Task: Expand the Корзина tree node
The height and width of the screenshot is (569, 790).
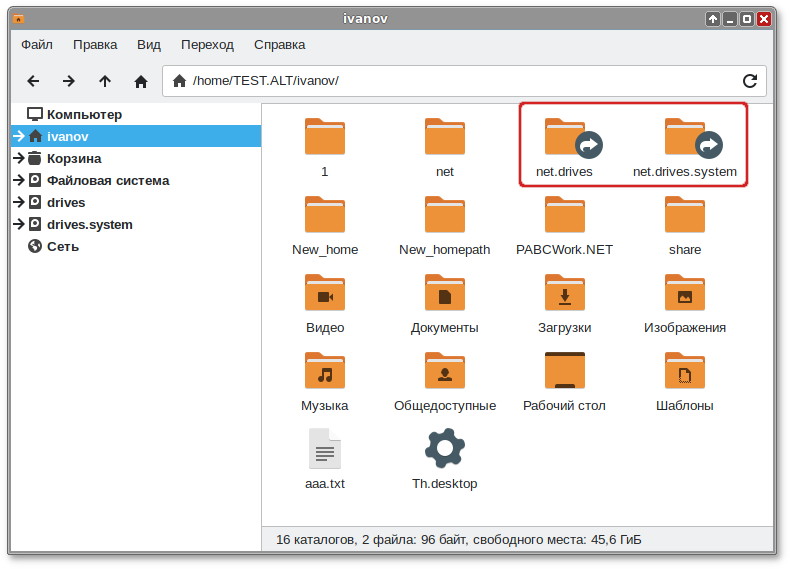Action: (19, 158)
